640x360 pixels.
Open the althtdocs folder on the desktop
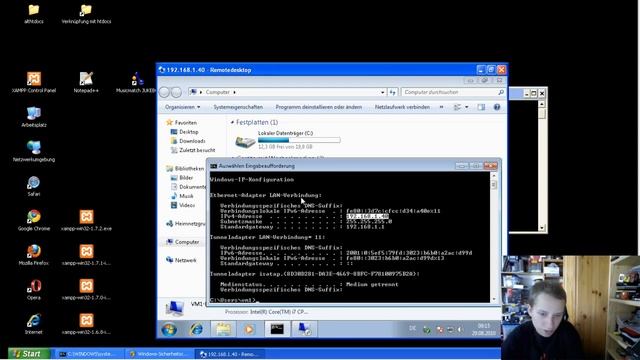pos(33,13)
